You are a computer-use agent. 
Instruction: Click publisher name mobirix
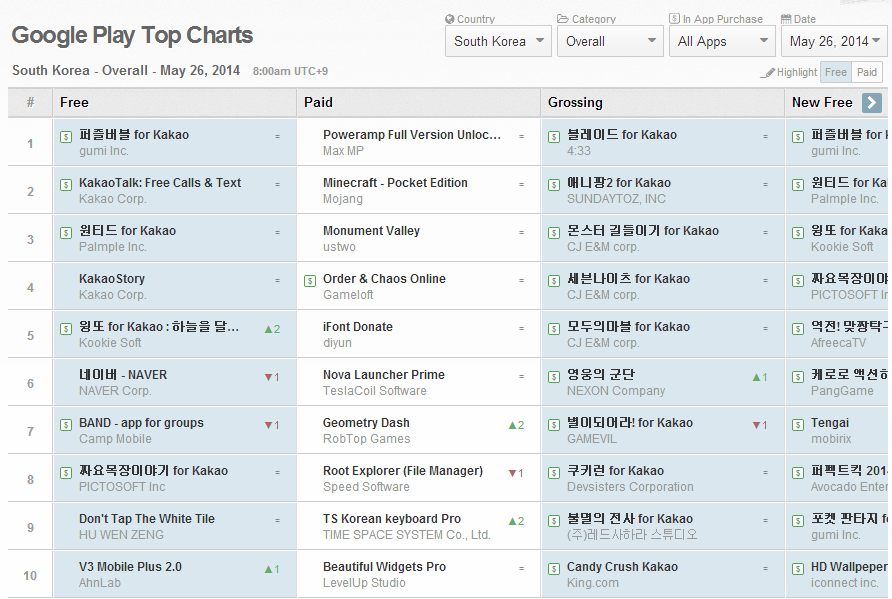pyautogui.click(x=831, y=439)
